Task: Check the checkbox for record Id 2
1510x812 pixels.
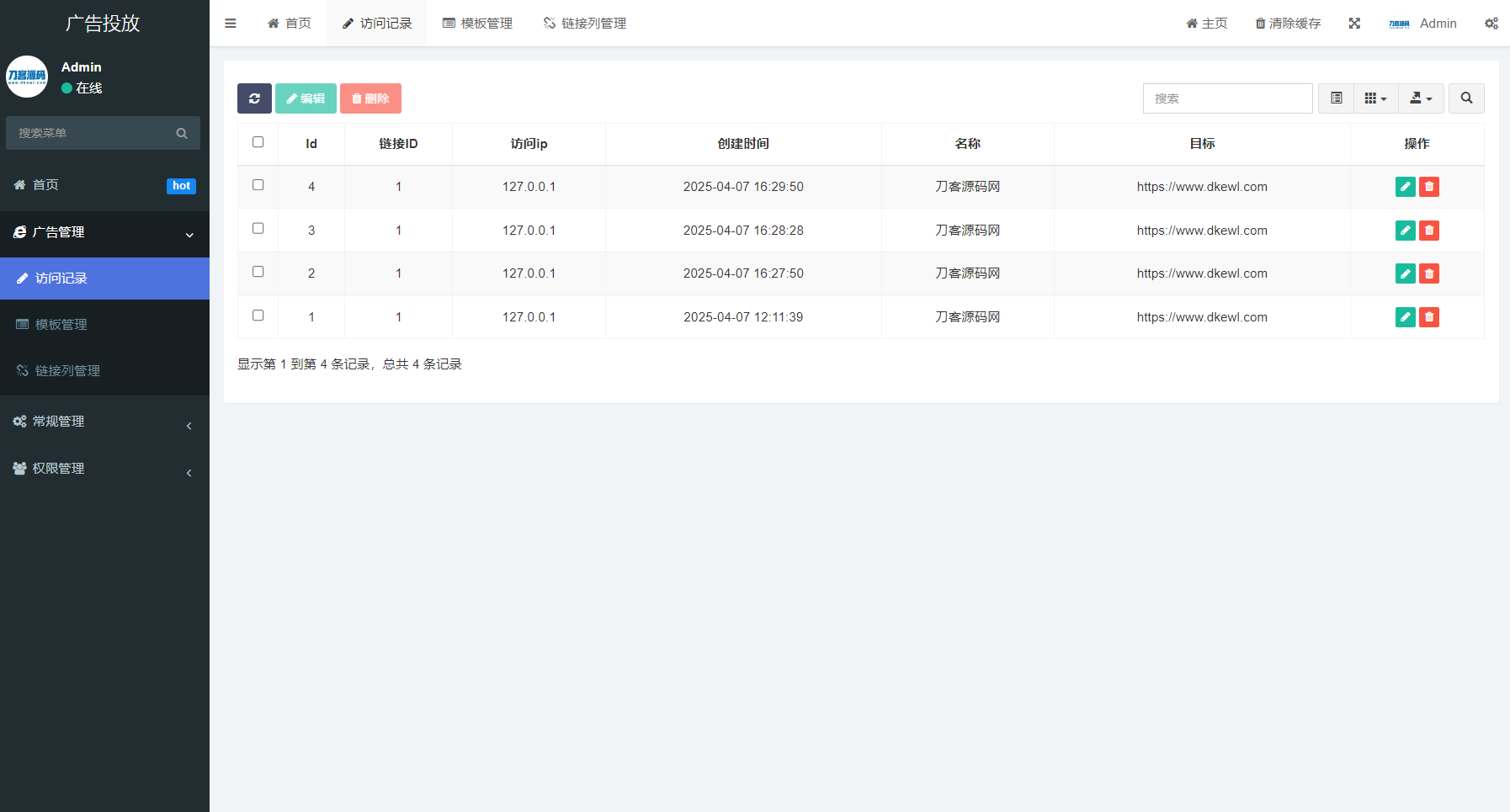Action: 258,272
